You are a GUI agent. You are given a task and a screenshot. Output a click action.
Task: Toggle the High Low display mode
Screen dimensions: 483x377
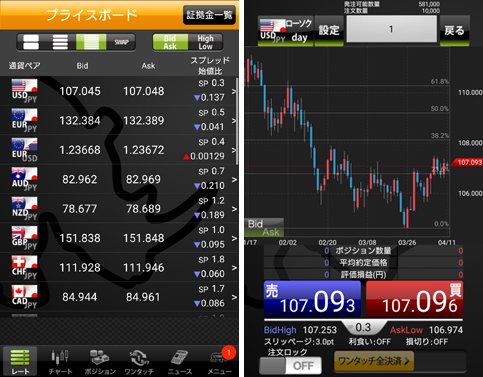click(205, 42)
